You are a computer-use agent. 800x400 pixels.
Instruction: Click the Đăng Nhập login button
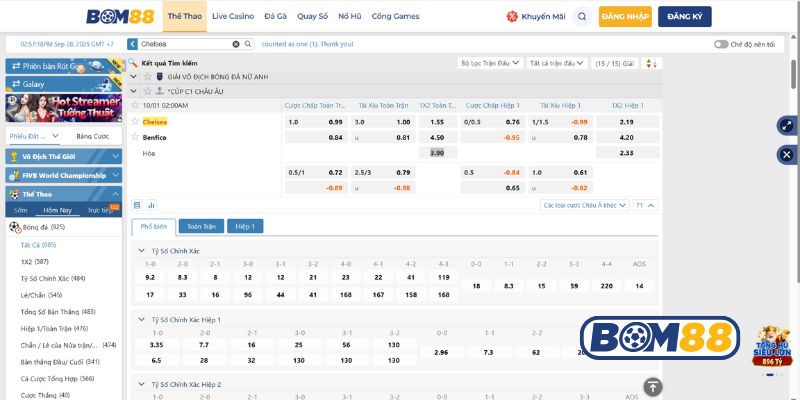tap(625, 16)
